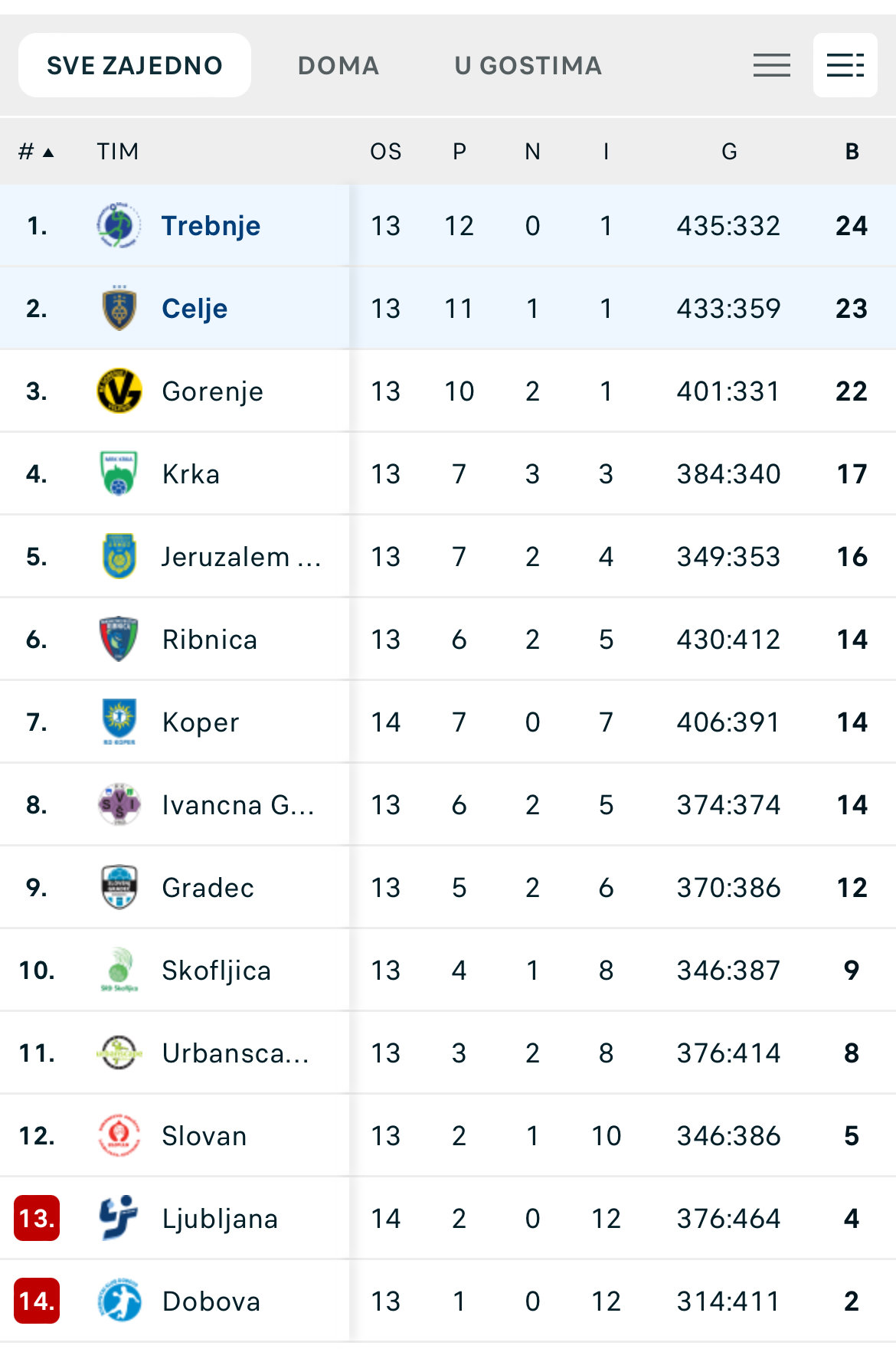Image resolution: width=896 pixels, height=1362 pixels.
Task: Click the Dobova team logo
Action: click(119, 1301)
